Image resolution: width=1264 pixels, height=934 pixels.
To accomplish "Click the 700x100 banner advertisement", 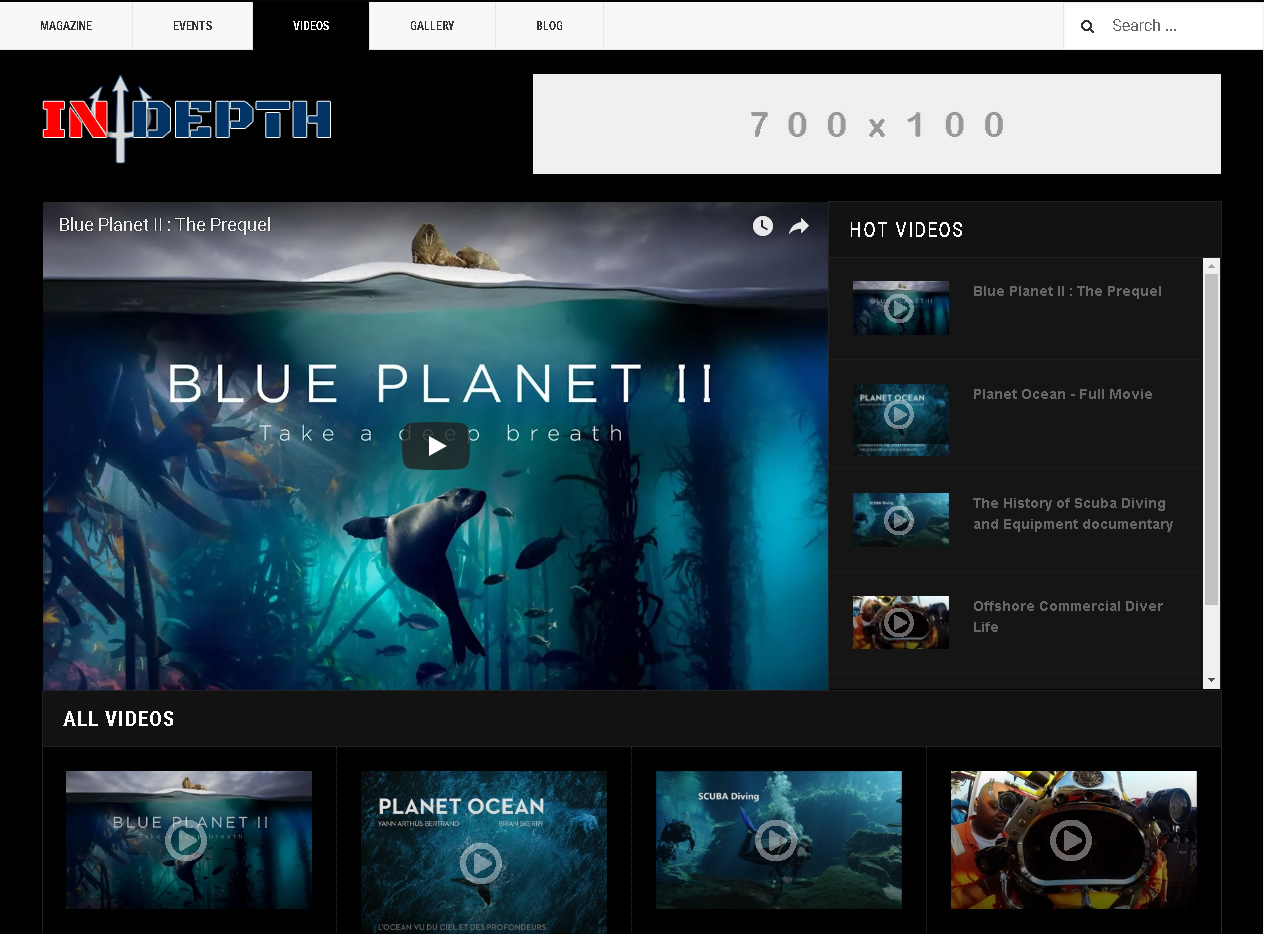I will coord(877,124).
